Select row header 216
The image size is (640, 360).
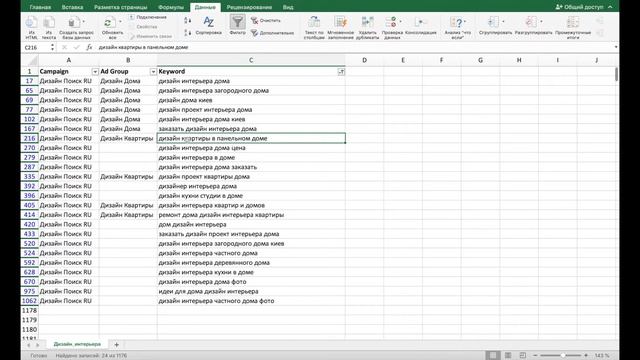point(29,138)
